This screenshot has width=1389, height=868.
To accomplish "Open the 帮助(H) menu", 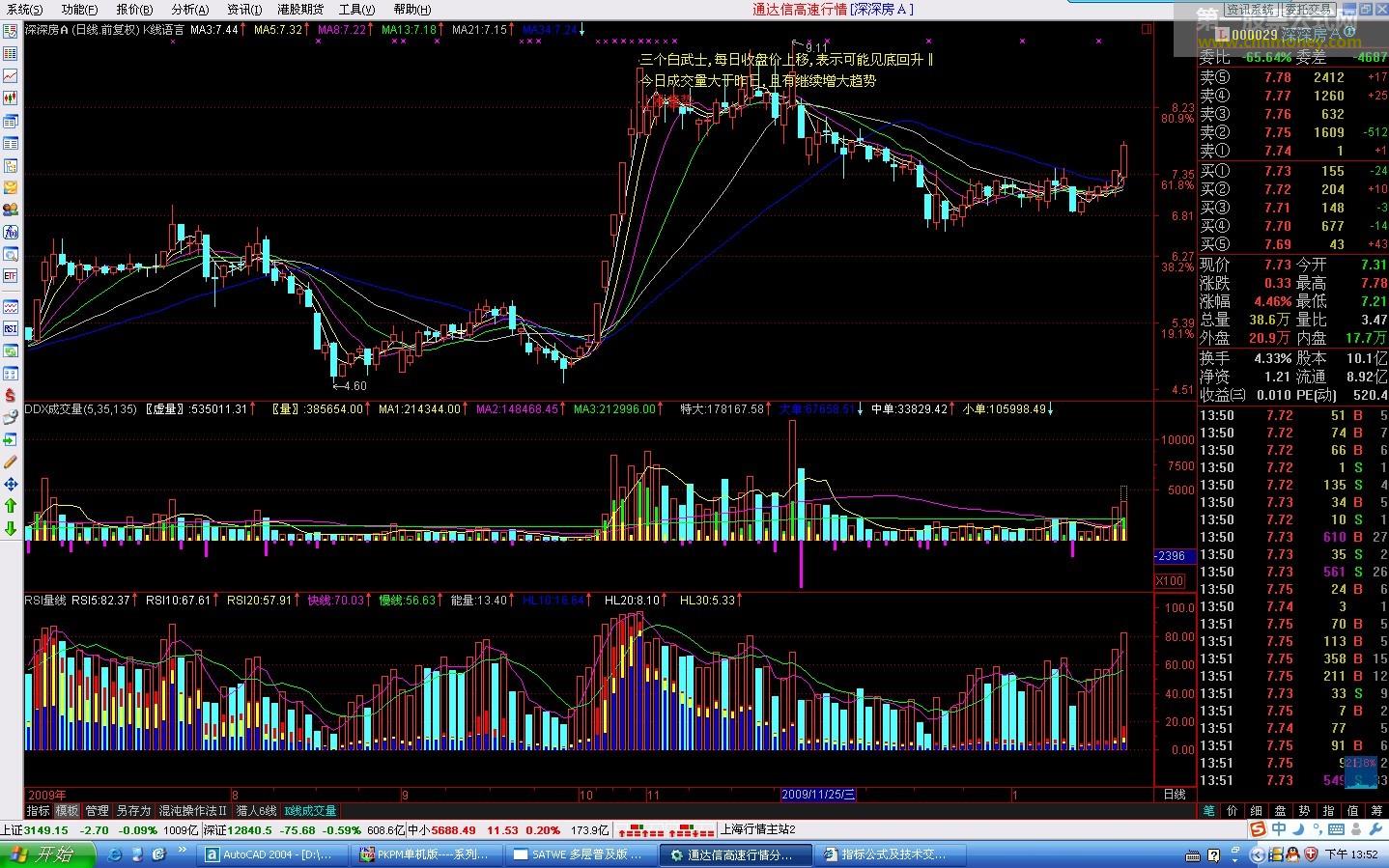I will [x=412, y=9].
